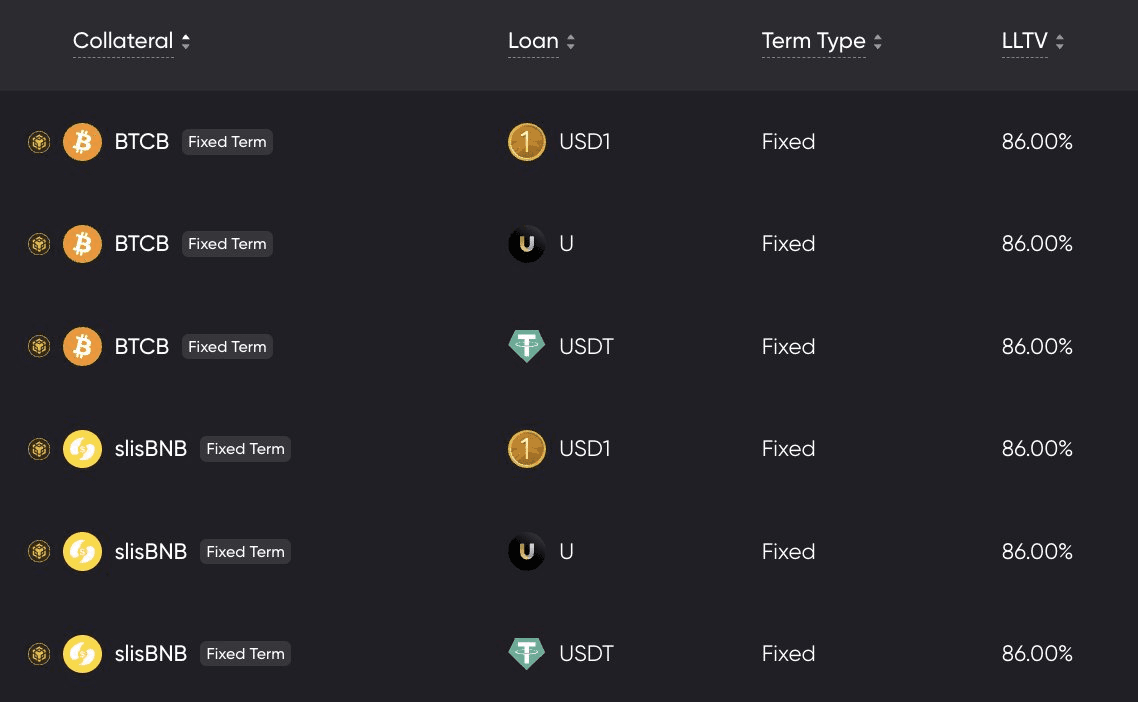
Task: Click 86.00% LLTV value in first row
Action: pos(1037,142)
